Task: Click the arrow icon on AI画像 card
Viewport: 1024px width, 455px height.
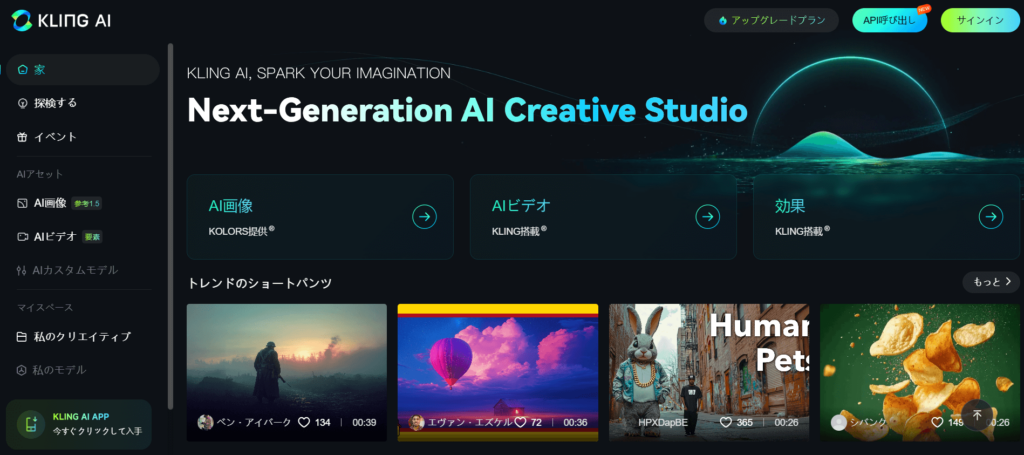Action: [x=424, y=217]
